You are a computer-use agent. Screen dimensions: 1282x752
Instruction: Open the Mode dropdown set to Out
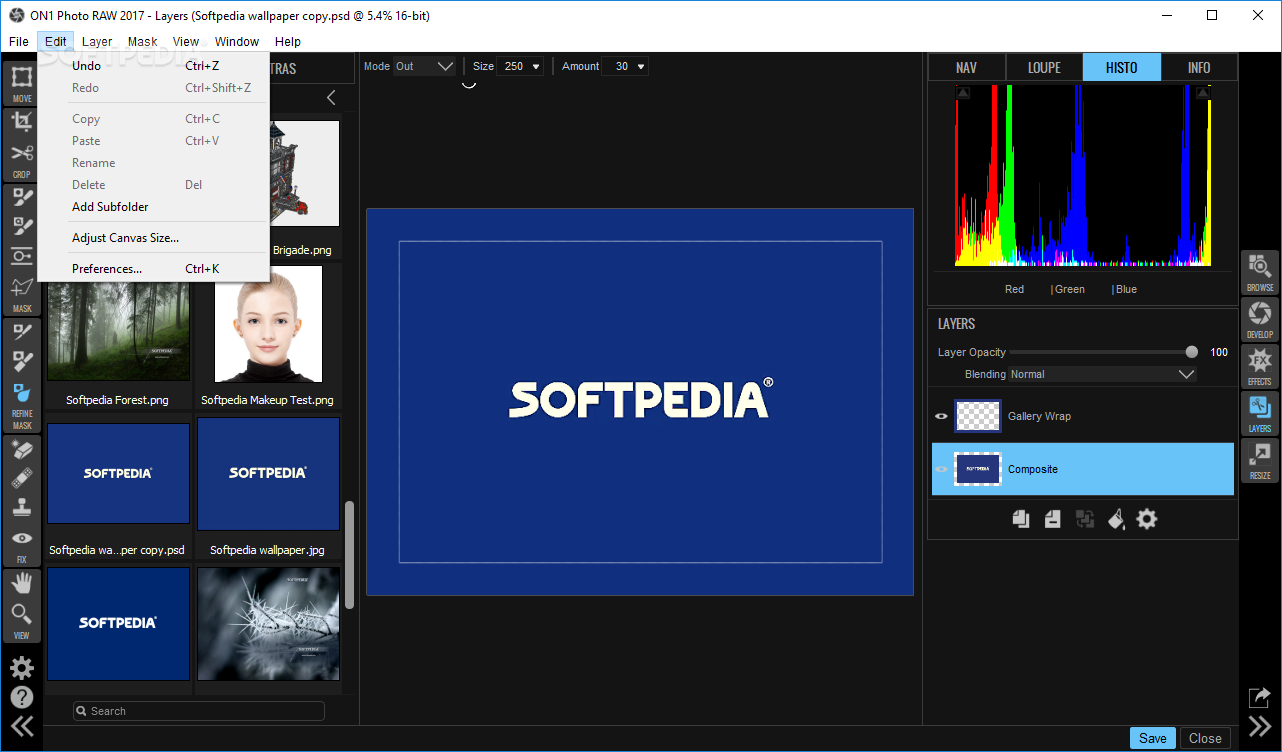(425, 66)
